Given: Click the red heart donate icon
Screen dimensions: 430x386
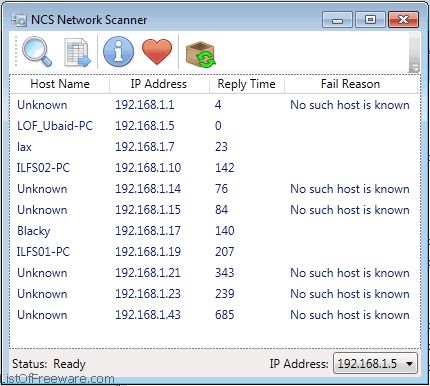Looking at the screenshot, I should (x=157, y=52).
